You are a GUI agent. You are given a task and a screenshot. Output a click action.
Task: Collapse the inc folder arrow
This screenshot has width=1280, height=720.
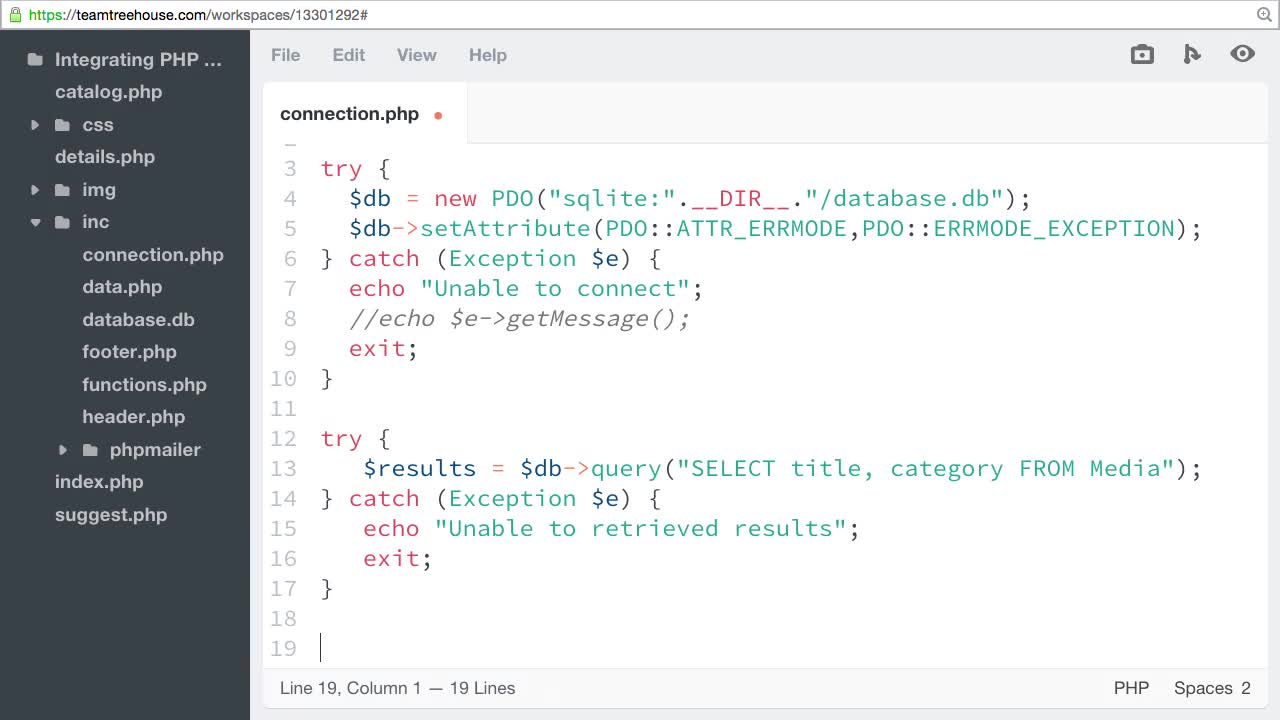tap(35, 222)
